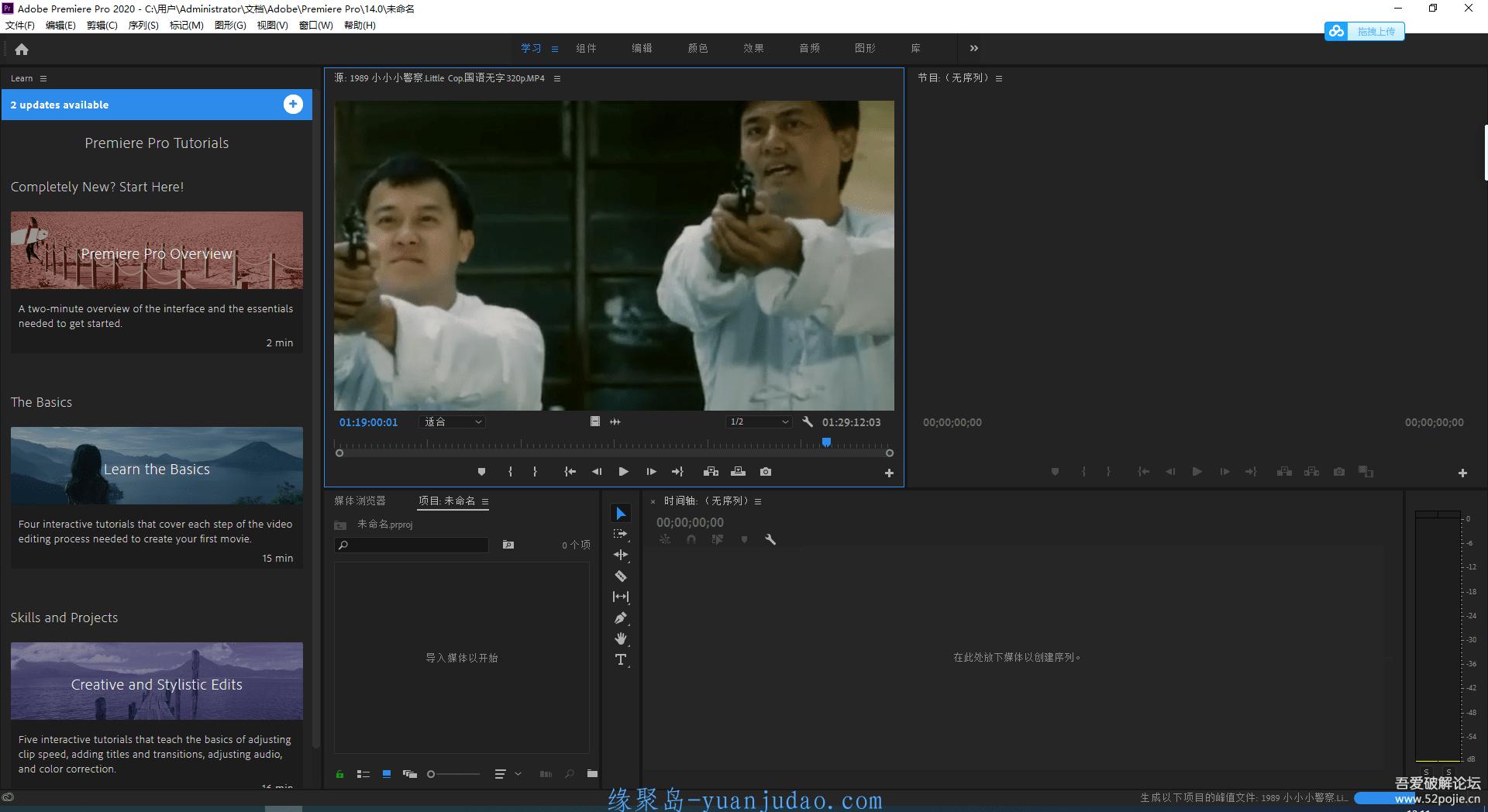Select the Type tool
The image size is (1488, 812).
pyautogui.click(x=621, y=659)
